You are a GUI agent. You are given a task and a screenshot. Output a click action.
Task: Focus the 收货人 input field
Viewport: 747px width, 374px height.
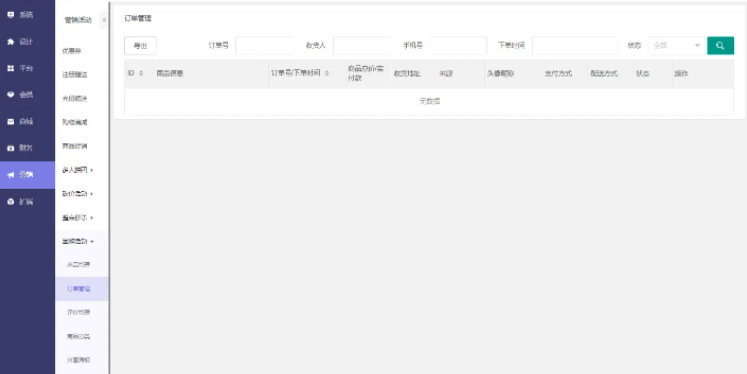click(x=362, y=46)
